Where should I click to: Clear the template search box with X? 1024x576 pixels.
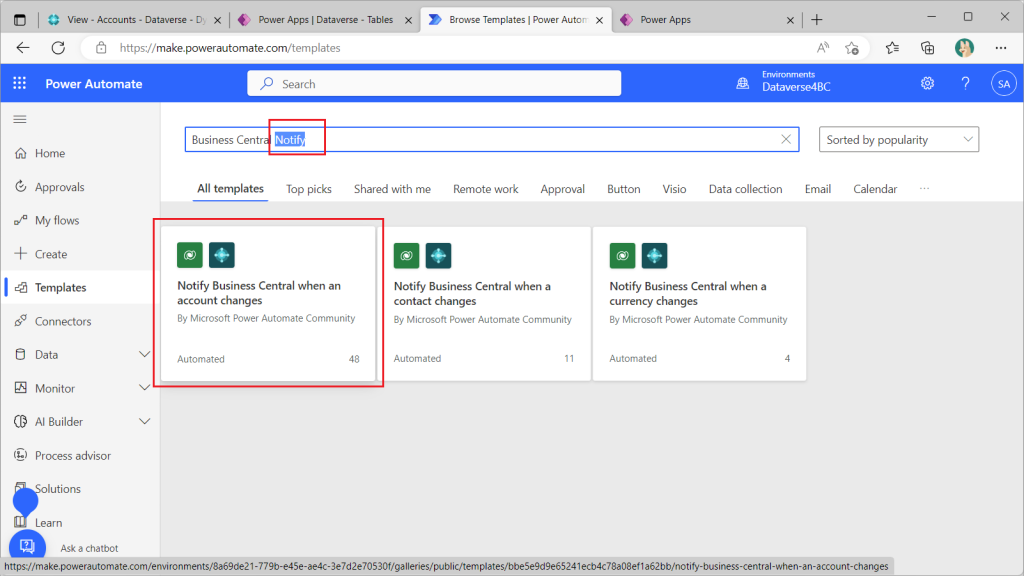click(x=786, y=139)
